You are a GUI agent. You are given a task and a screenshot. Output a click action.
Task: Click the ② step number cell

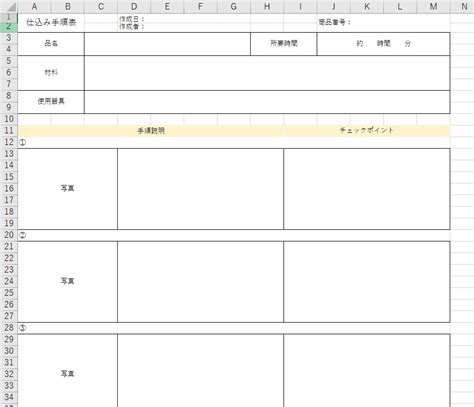click(x=23, y=235)
